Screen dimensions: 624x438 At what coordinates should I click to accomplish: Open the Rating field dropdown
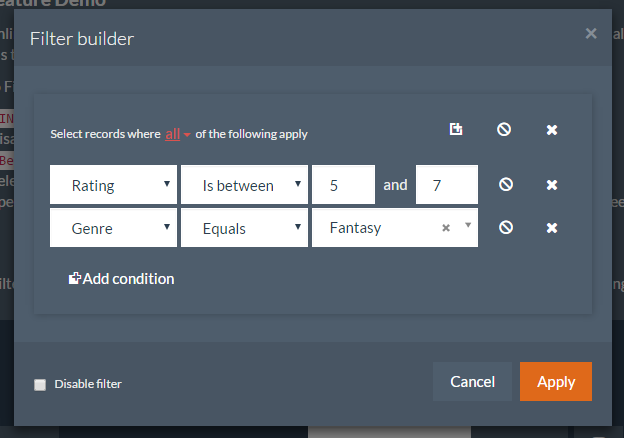pos(112,185)
